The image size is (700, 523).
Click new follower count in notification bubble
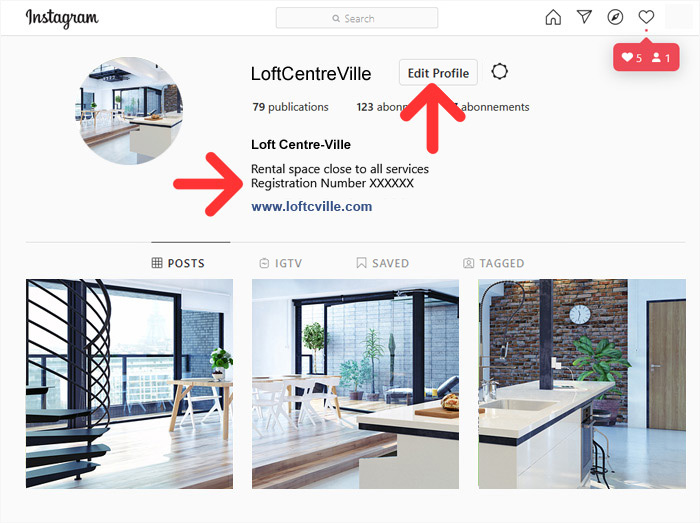tap(661, 58)
